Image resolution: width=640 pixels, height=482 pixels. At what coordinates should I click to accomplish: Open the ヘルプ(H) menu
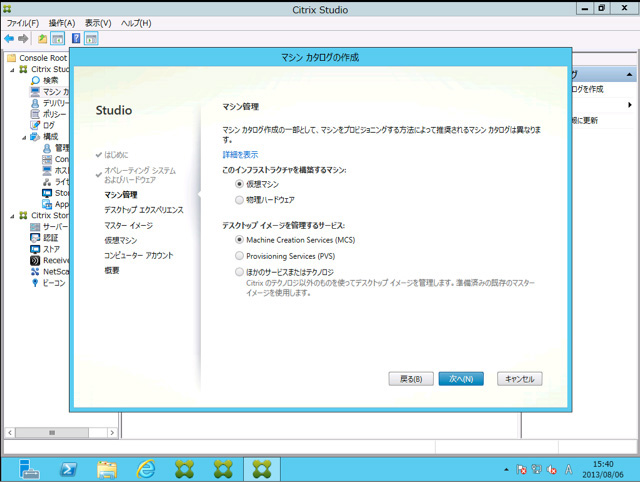coord(136,23)
